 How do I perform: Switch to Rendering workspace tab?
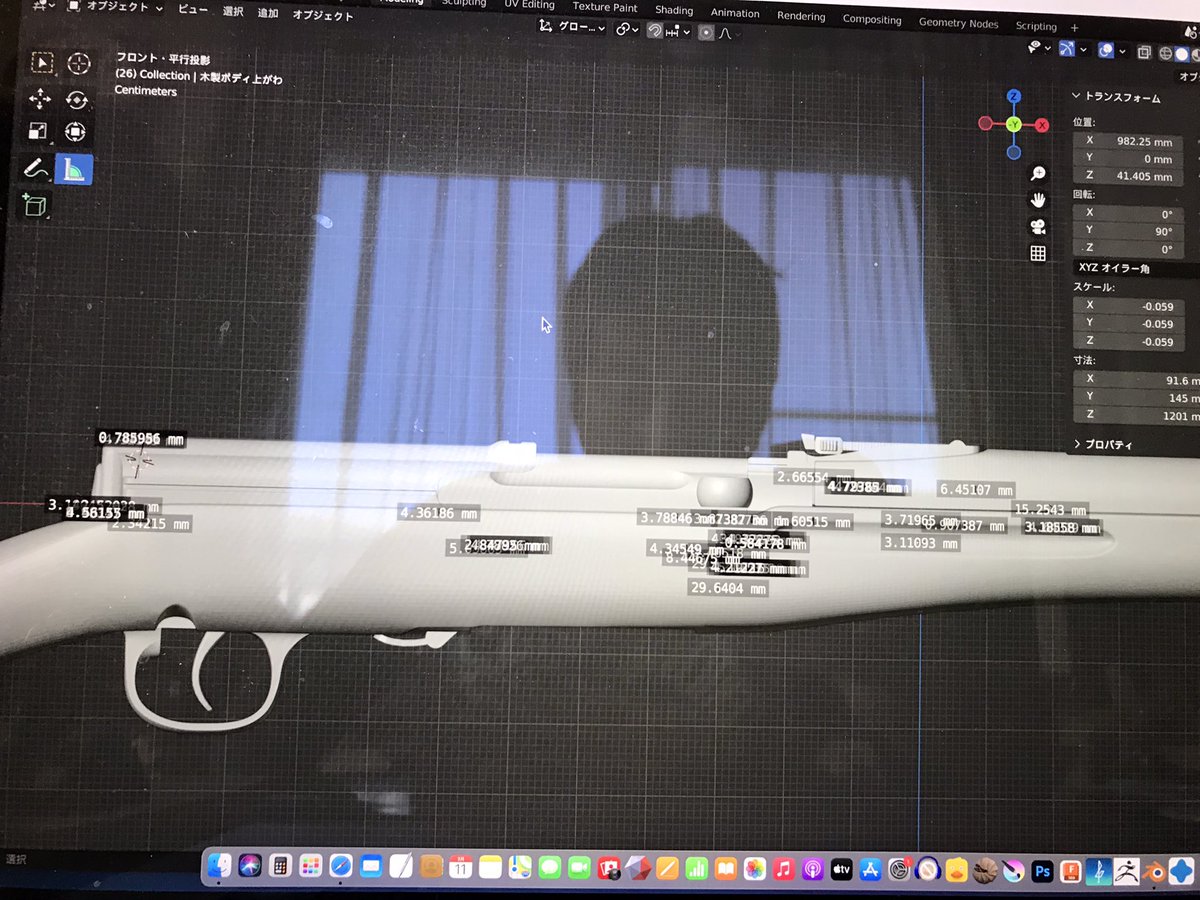pyautogui.click(x=801, y=16)
